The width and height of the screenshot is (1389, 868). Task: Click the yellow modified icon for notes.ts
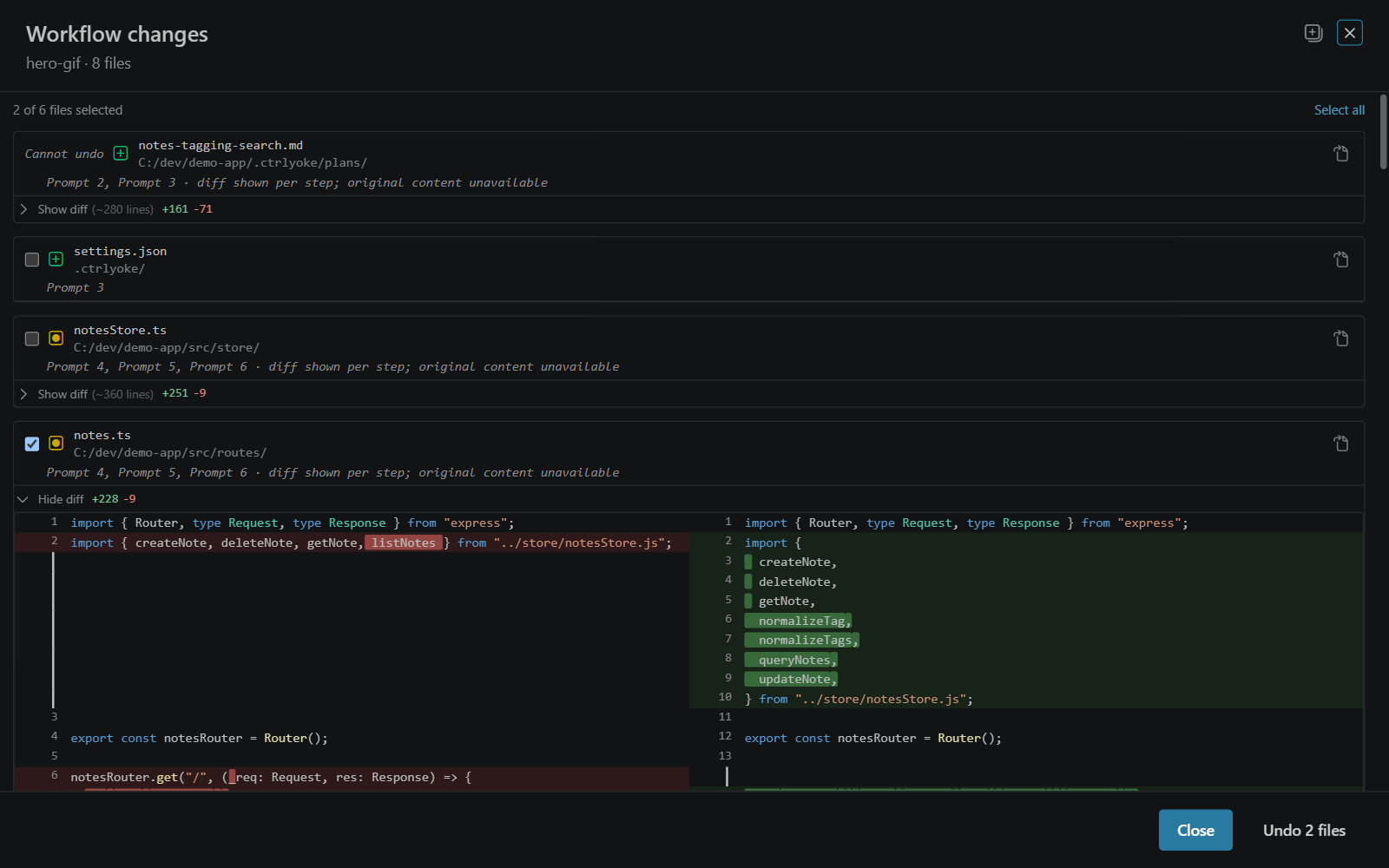56,444
